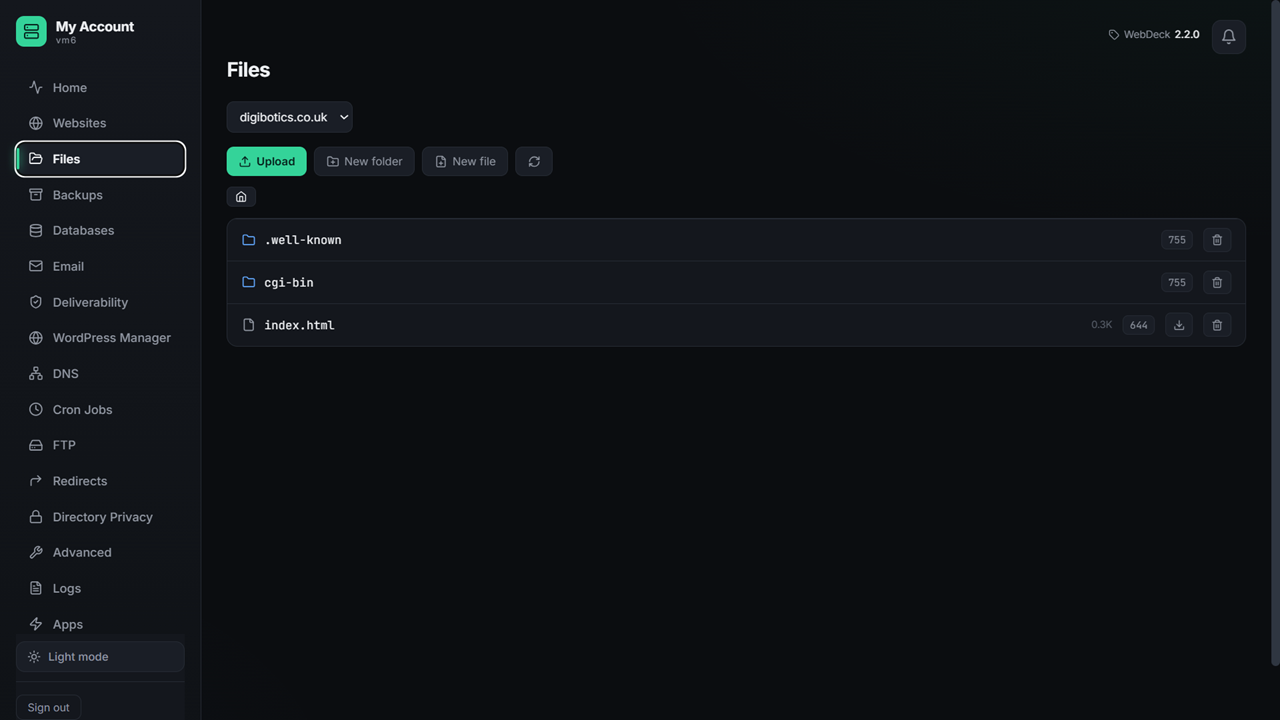Go to Deliverability page
The width and height of the screenshot is (1280, 720).
tap(100, 302)
